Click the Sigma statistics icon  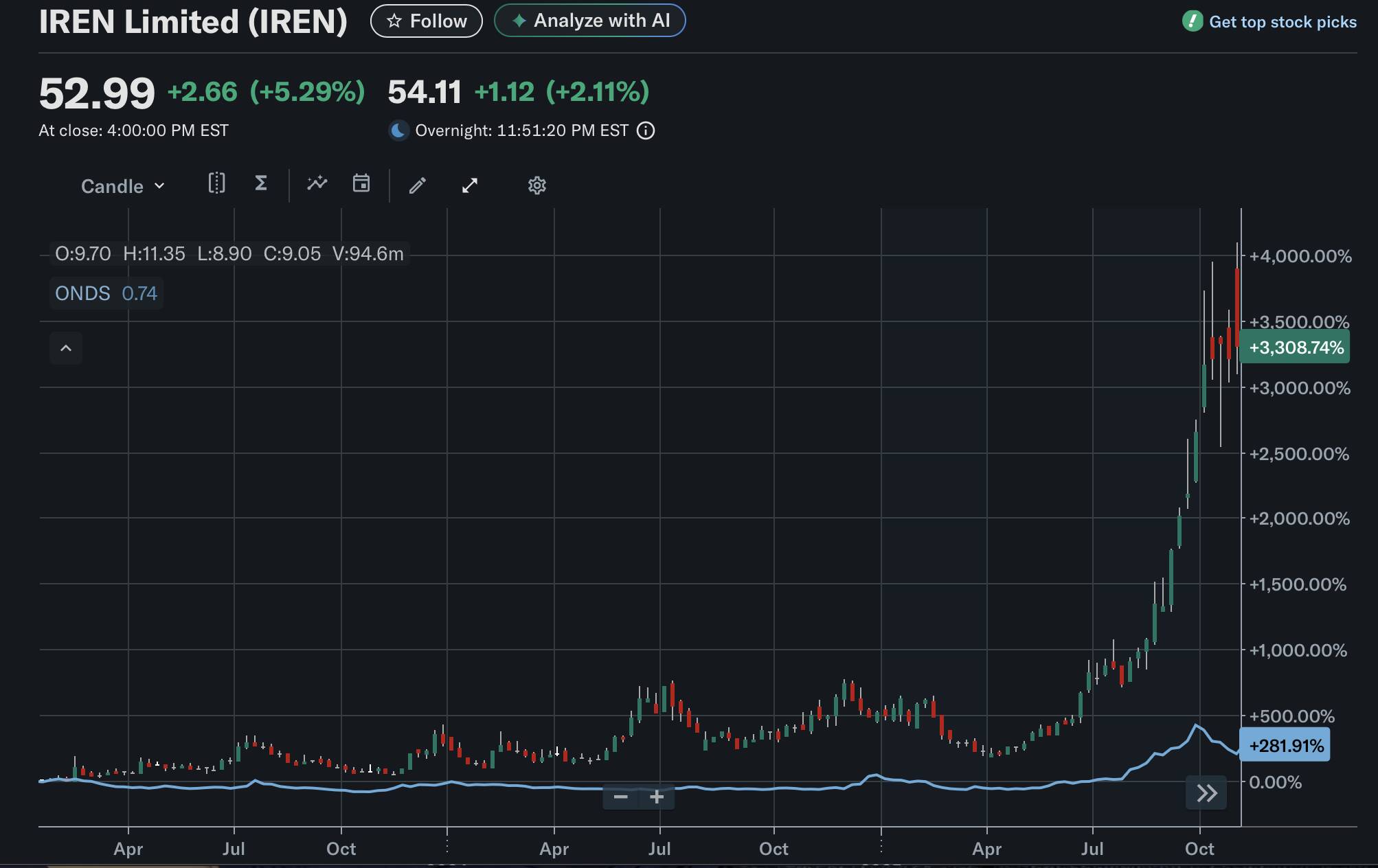point(261,183)
